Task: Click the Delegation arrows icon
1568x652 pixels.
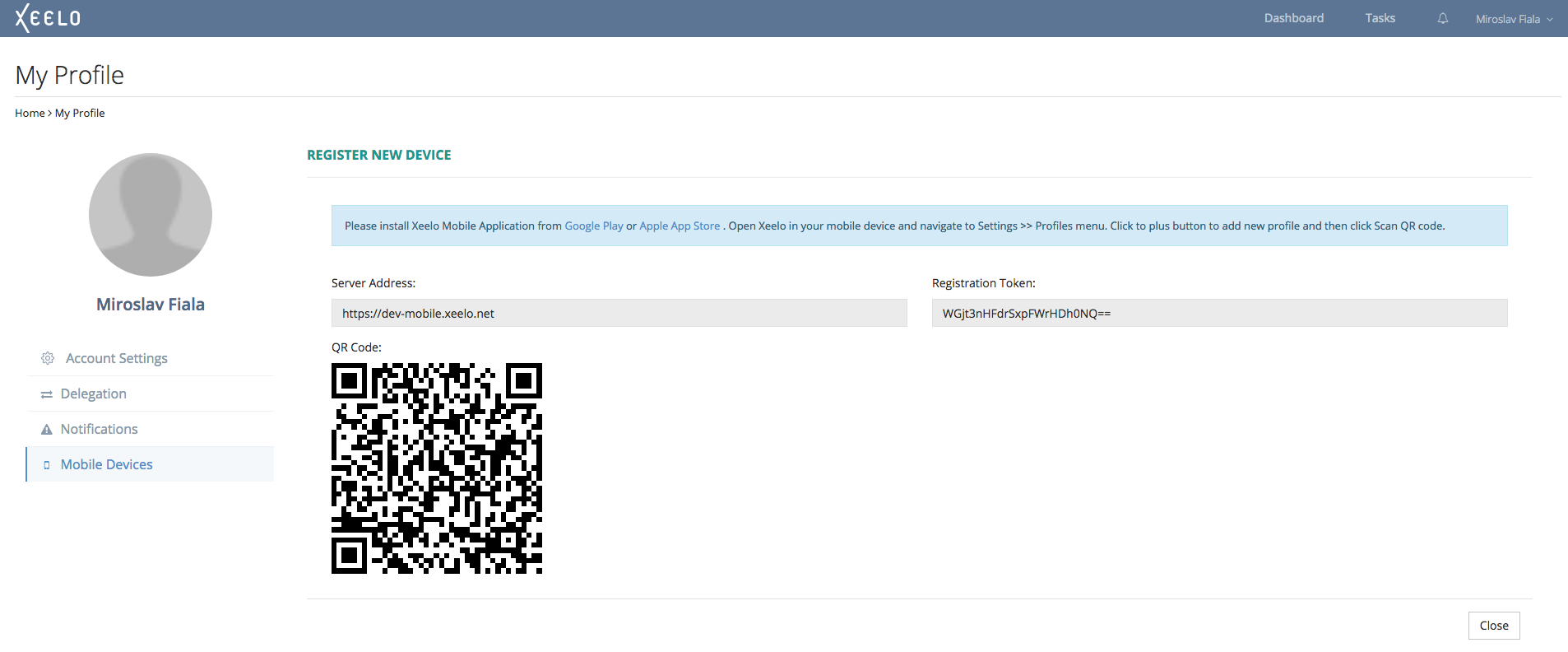Action: tap(47, 394)
